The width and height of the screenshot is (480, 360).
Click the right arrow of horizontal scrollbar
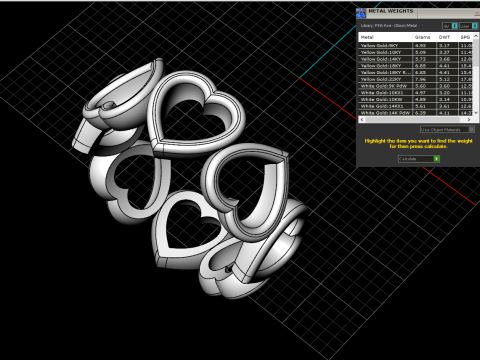(469, 119)
